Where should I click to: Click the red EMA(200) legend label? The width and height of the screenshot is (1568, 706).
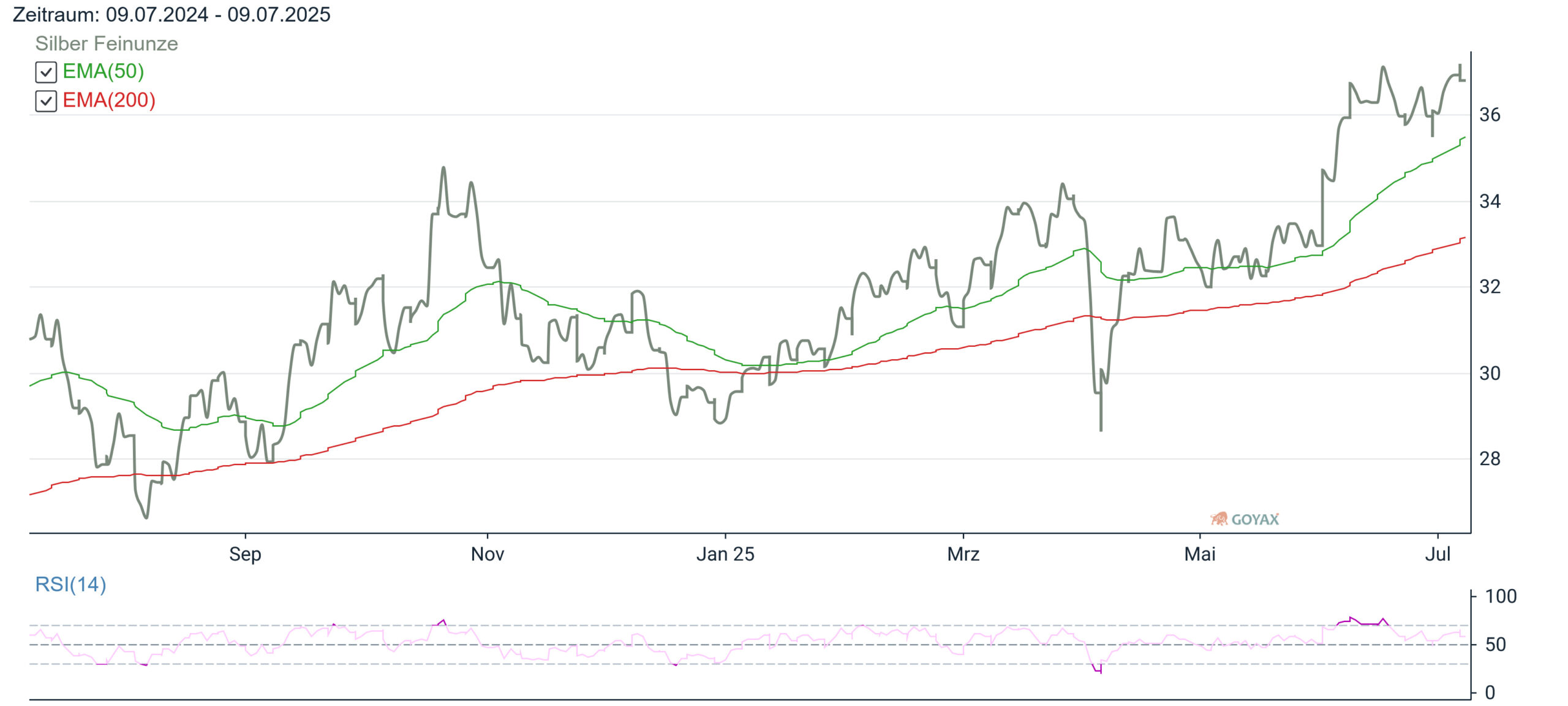109,101
